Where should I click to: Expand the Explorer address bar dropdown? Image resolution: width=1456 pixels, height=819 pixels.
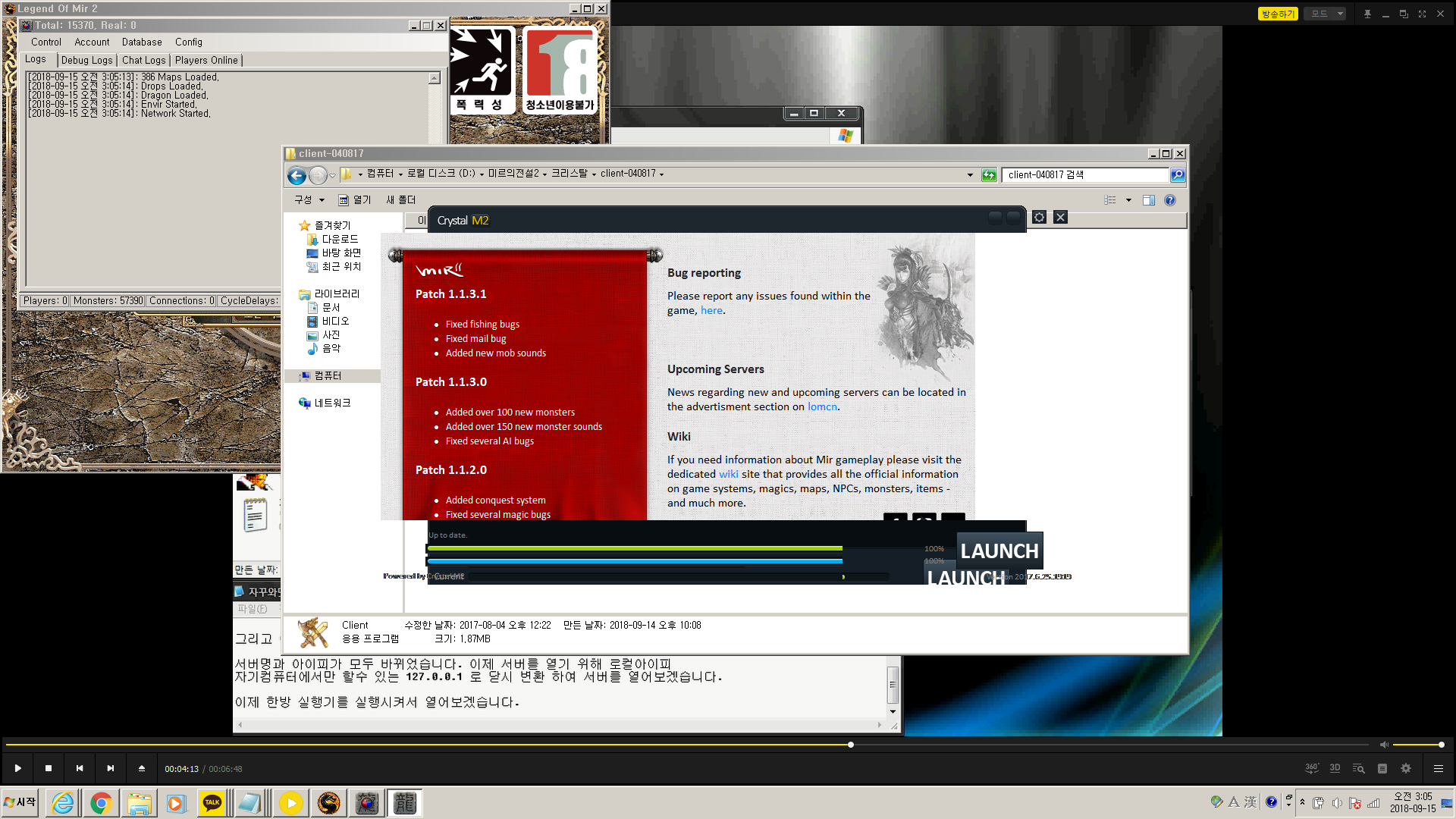tap(970, 174)
